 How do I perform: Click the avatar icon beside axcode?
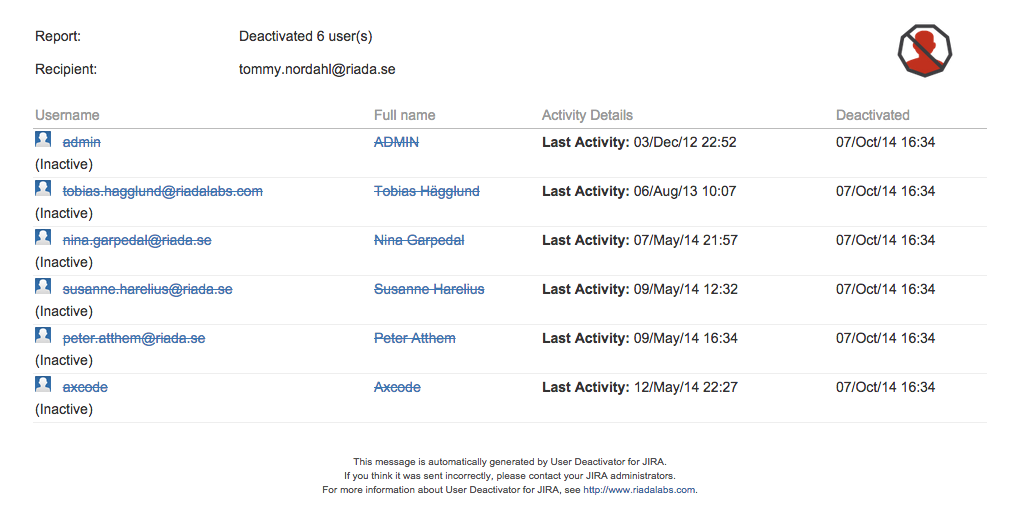pyautogui.click(x=43, y=385)
